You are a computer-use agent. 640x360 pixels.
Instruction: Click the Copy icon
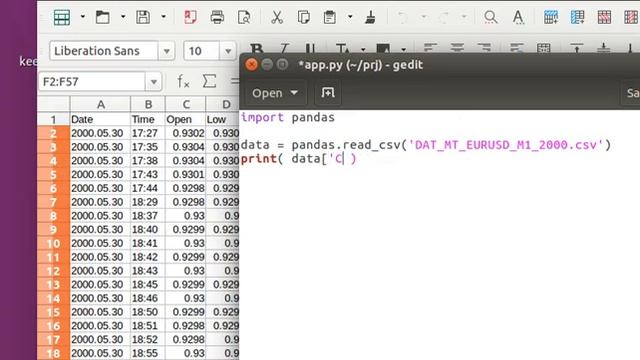coord(304,18)
